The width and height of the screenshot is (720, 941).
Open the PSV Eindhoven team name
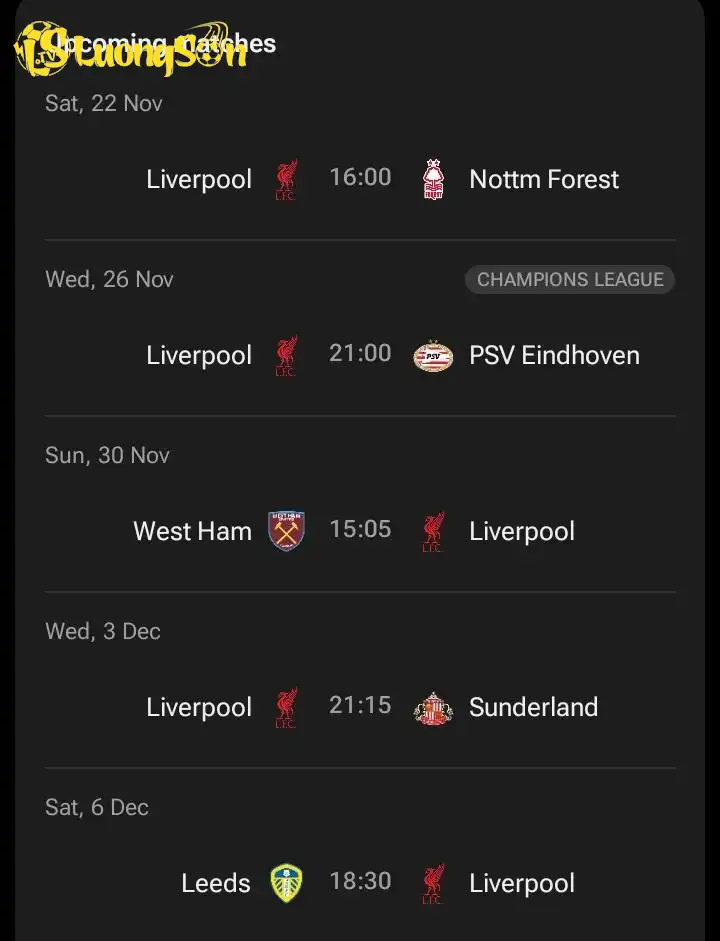tap(554, 356)
